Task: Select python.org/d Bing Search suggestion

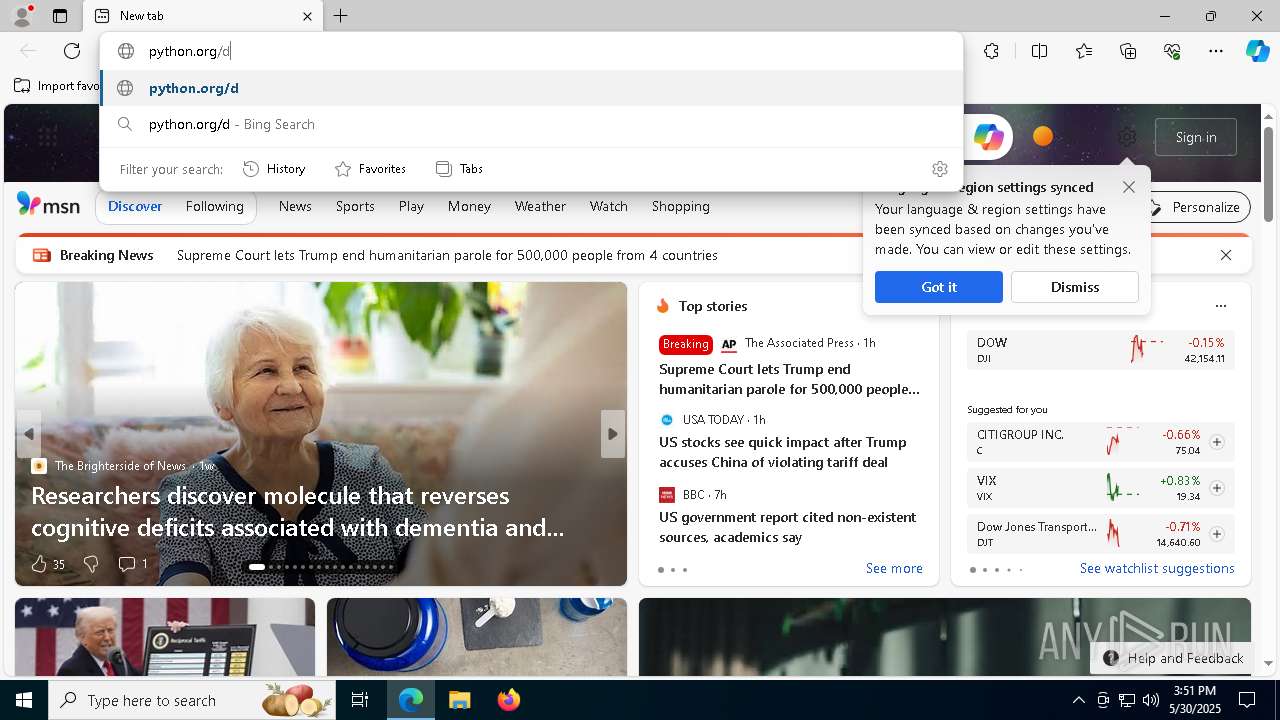Action: click(x=531, y=124)
